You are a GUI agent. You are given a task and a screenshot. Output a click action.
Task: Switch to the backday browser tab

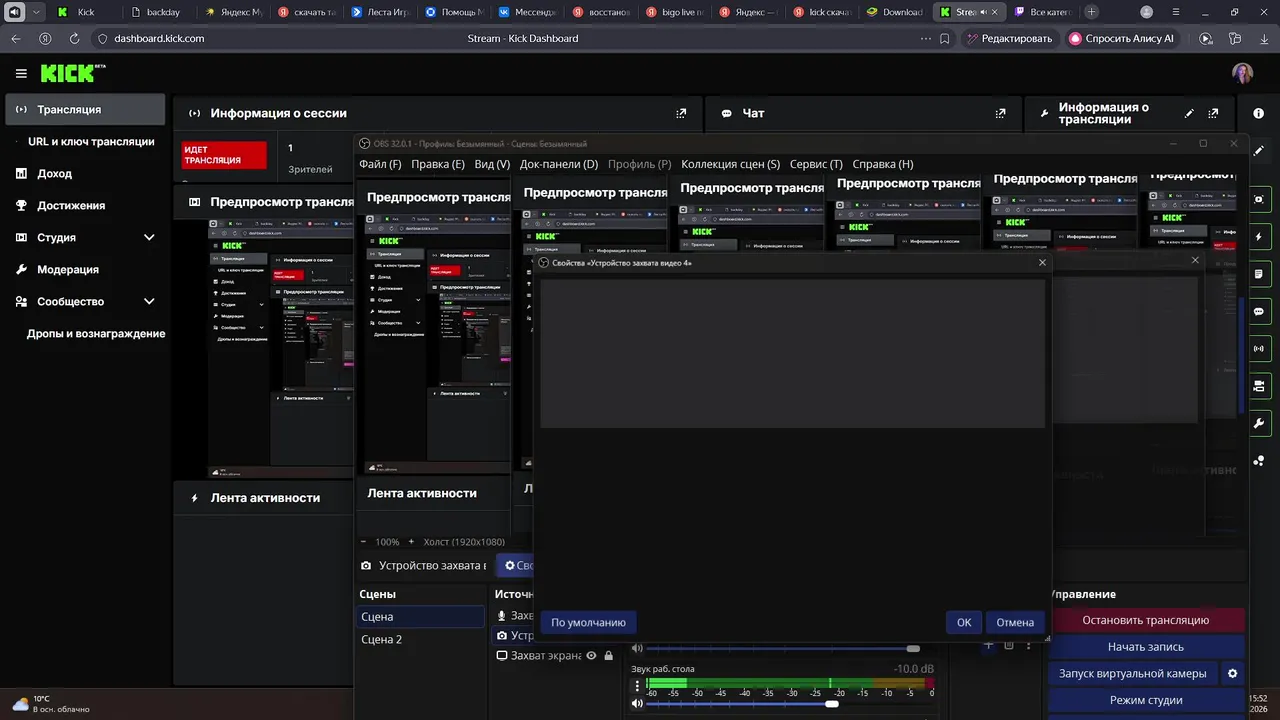coord(159,12)
